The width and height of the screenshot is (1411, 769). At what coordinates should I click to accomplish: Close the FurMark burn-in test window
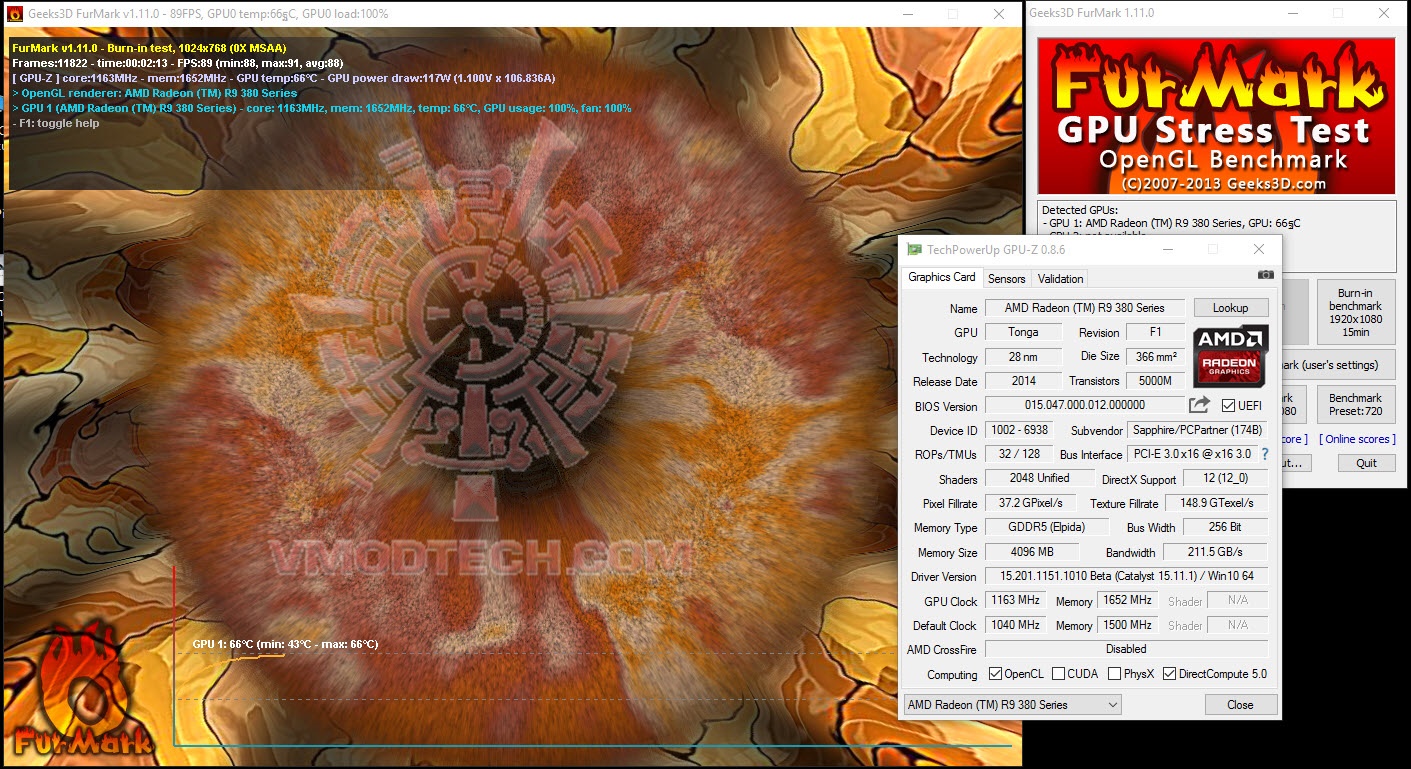pyautogui.click(x=999, y=14)
